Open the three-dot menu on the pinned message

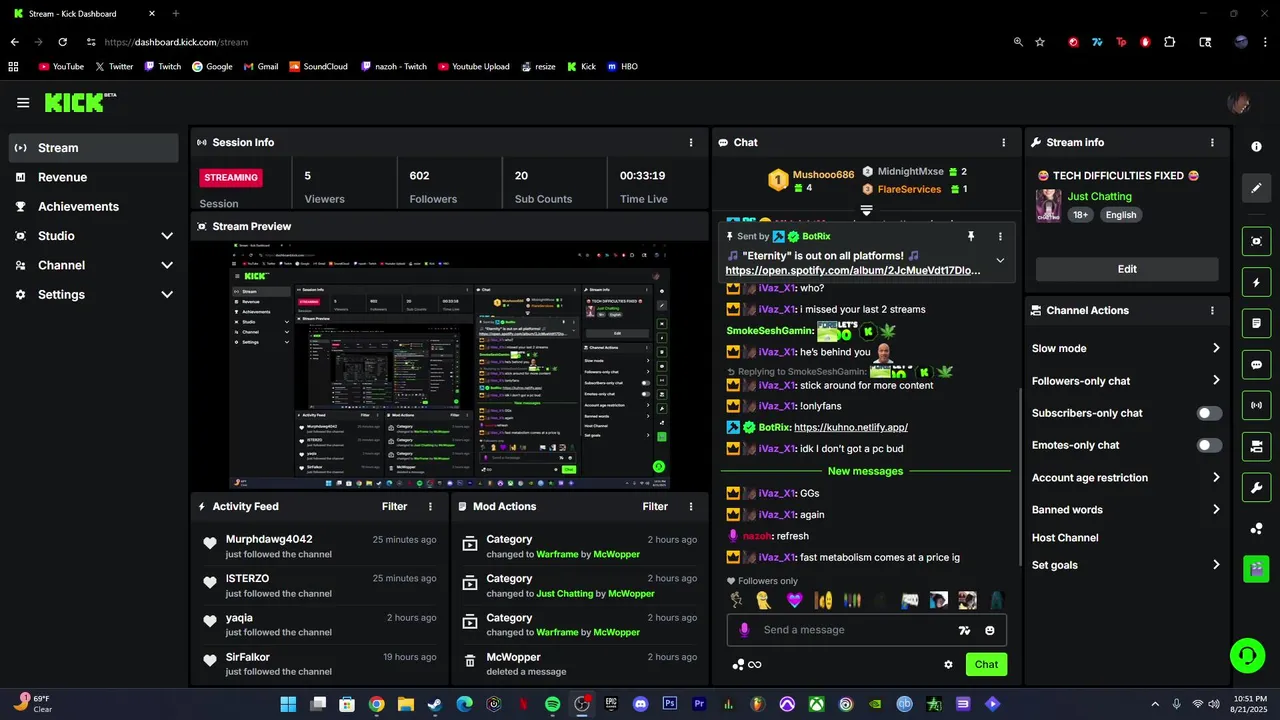click(x=1000, y=237)
